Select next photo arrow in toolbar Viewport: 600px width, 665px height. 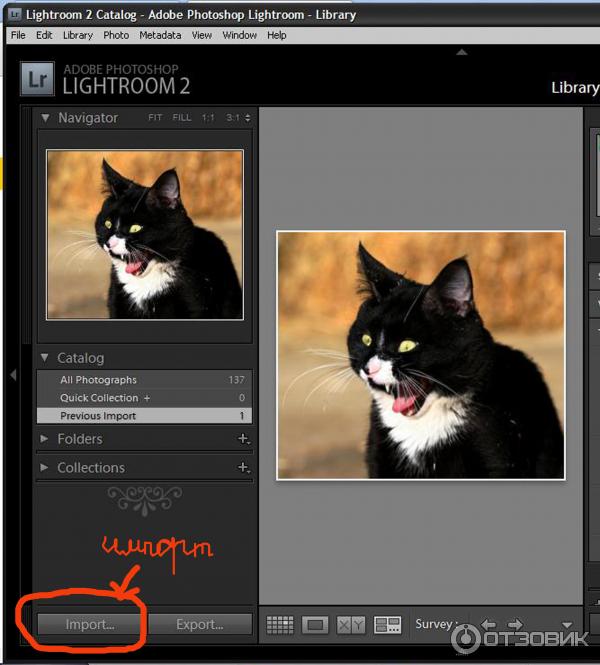(515, 625)
